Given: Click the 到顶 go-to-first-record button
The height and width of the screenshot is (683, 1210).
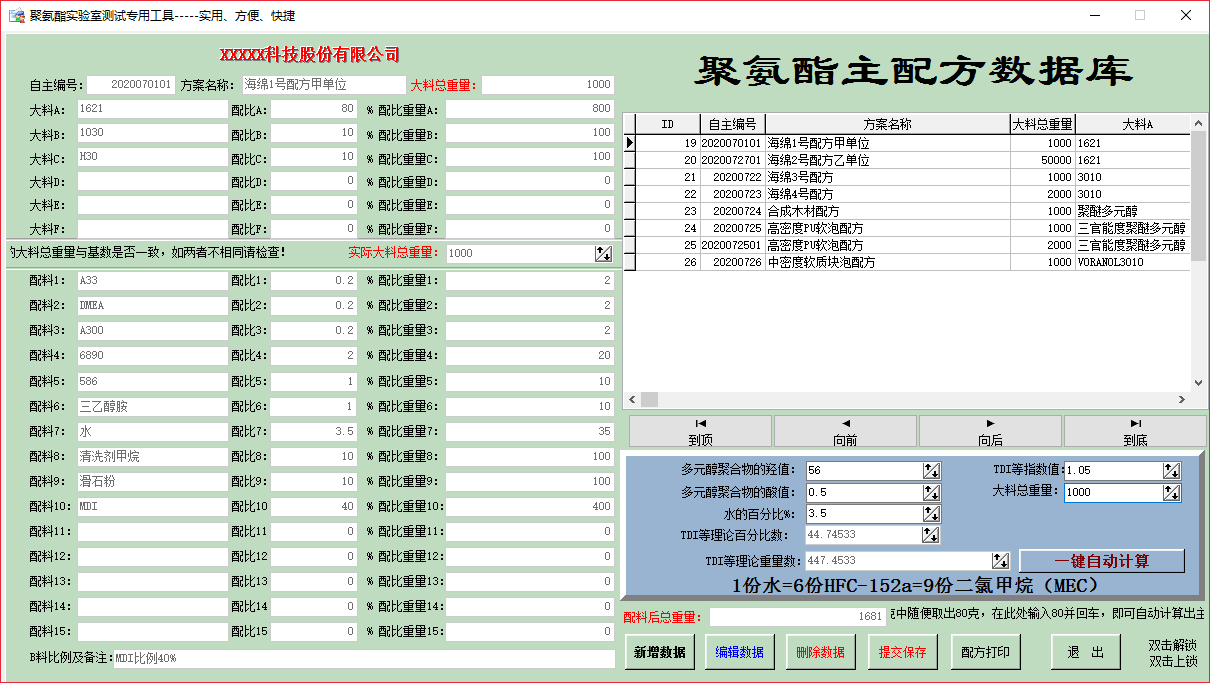Looking at the screenshot, I should 700,431.
